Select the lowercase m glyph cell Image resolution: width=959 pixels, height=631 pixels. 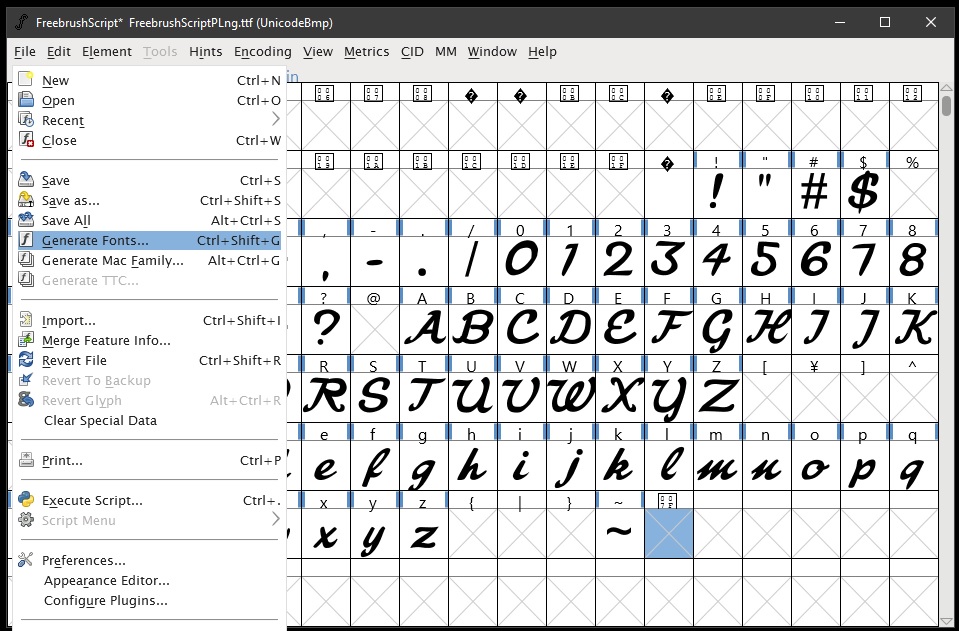pyautogui.click(x=717, y=464)
